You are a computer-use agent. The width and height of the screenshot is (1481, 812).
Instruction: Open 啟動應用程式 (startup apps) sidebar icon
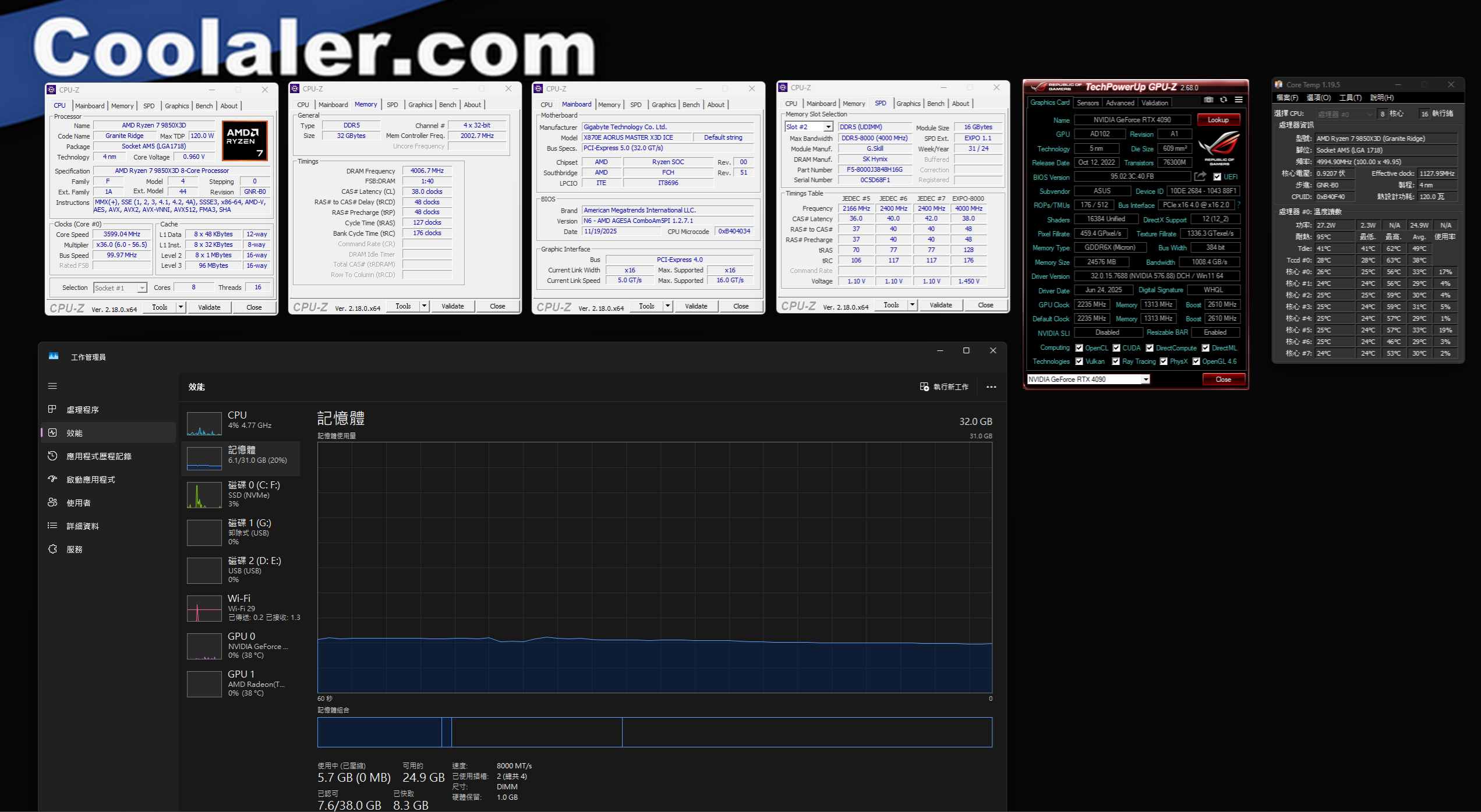click(52, 479)
